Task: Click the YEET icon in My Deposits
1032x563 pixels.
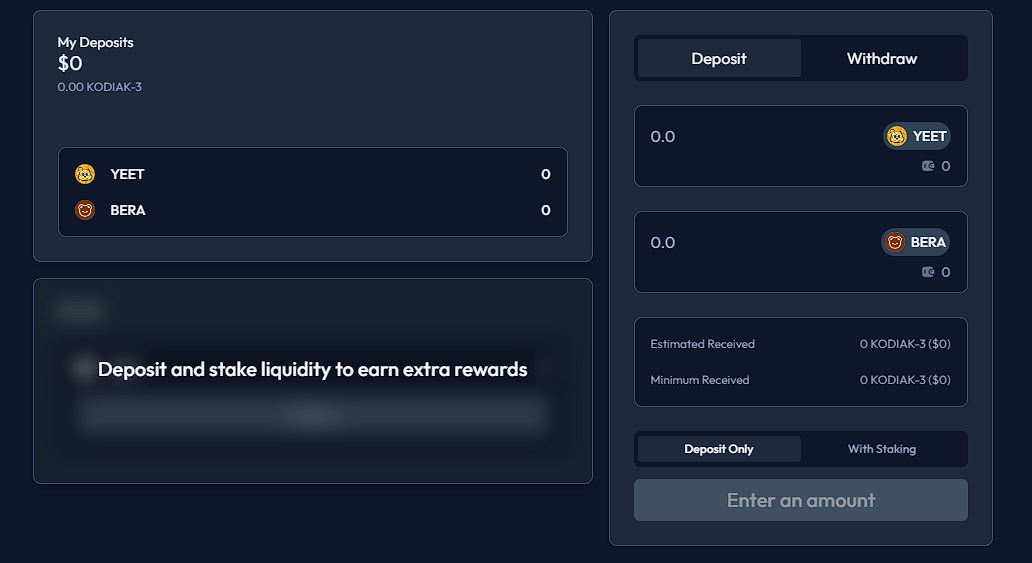Action: coord(85,174)
